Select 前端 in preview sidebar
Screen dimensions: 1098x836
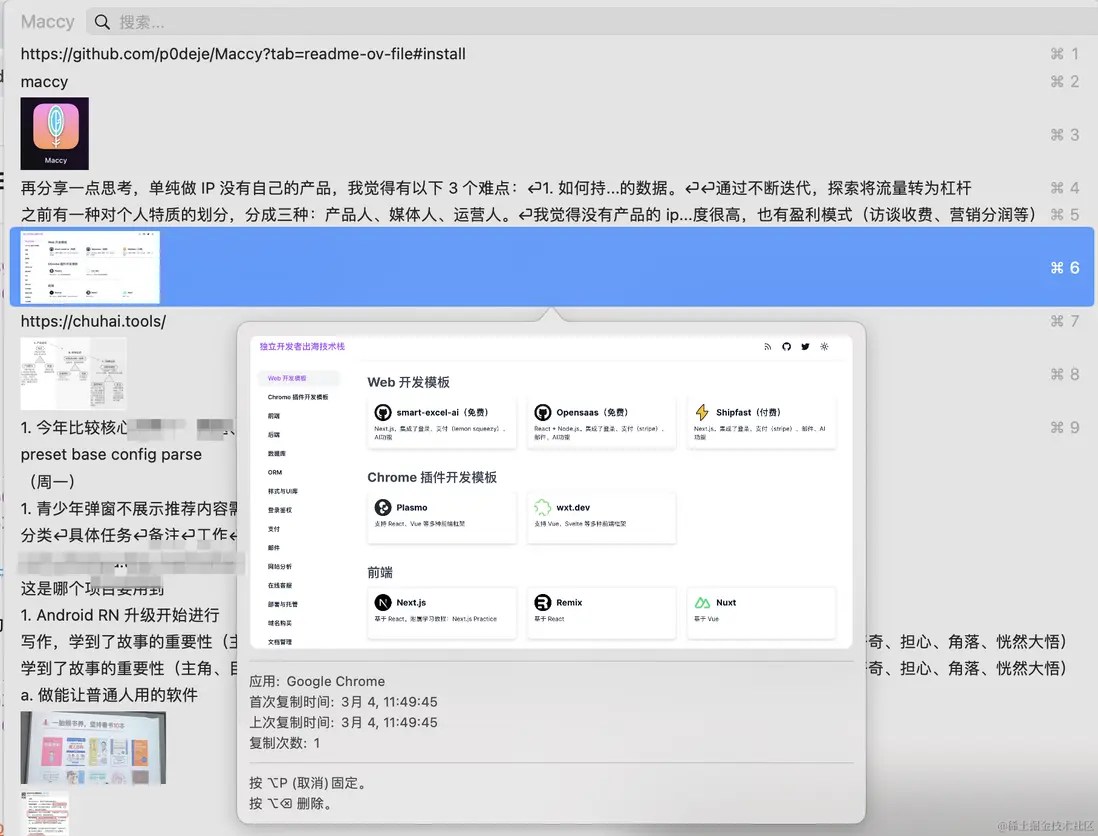pos(274,416)
